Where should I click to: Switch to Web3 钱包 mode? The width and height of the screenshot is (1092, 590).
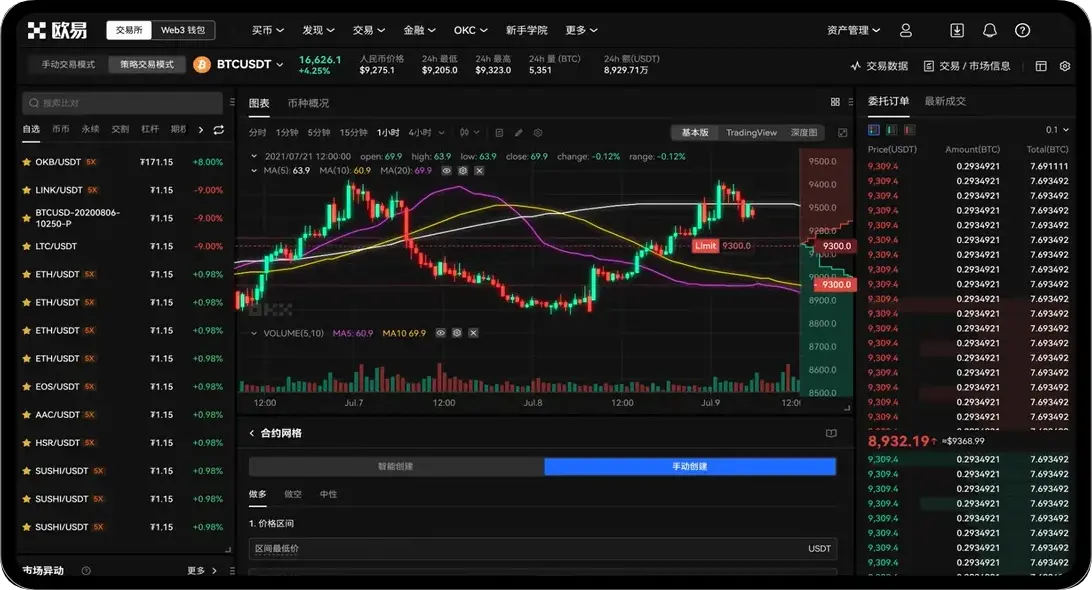(x=182, y=30)
